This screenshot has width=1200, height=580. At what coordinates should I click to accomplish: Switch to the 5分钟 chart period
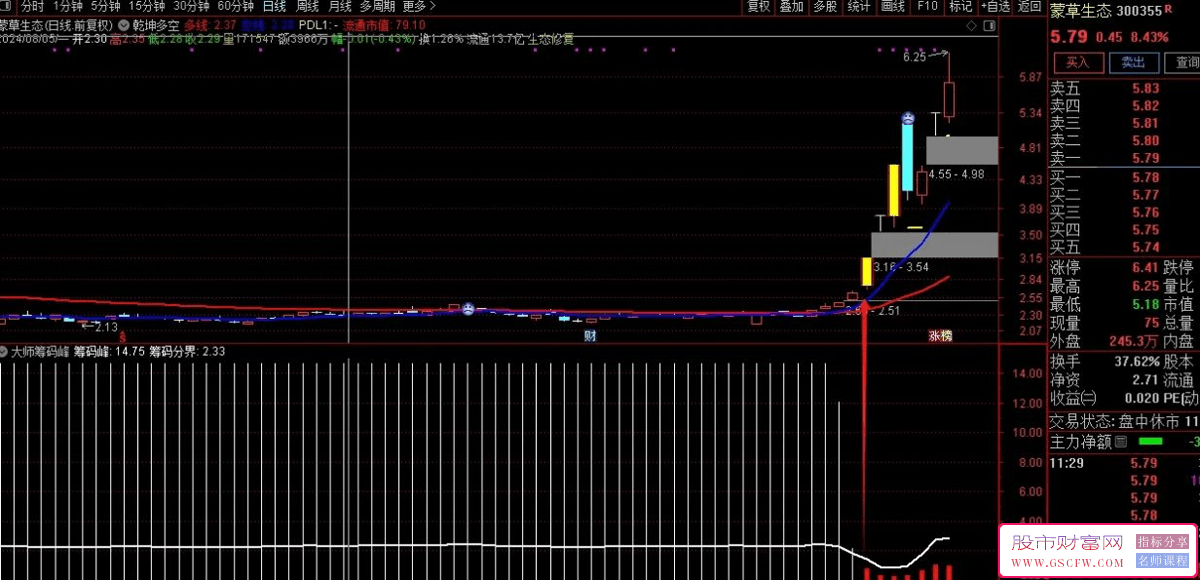[x=105, y=6]
